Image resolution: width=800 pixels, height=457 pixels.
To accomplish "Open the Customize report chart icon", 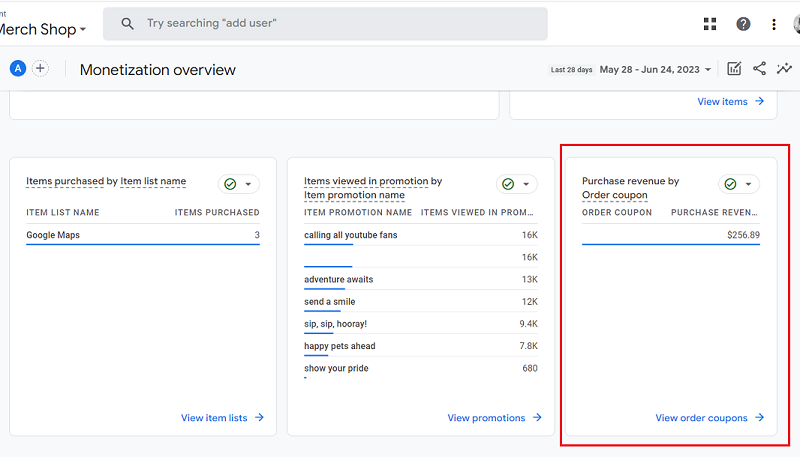I will [x=734, y=69].
